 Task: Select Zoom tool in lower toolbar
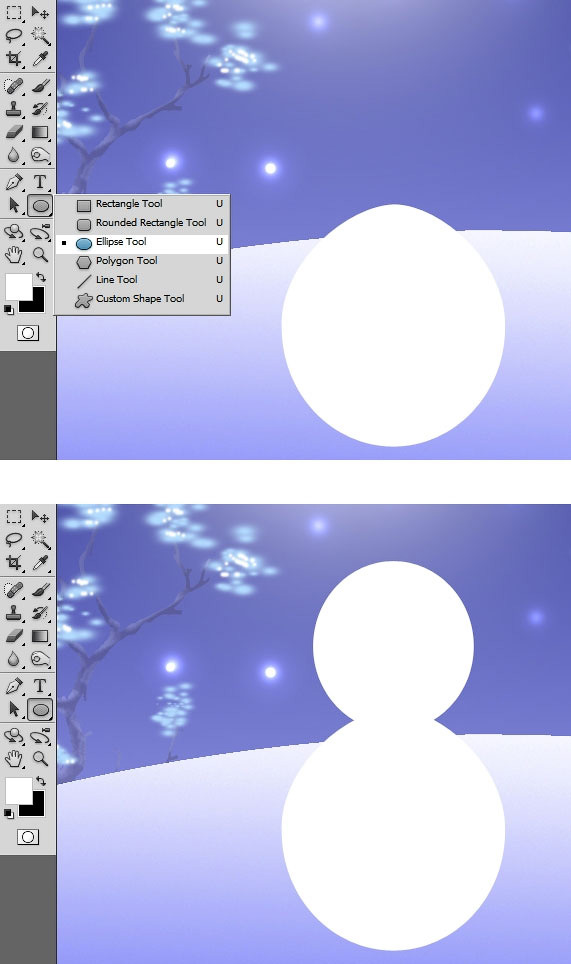point(41,759)
